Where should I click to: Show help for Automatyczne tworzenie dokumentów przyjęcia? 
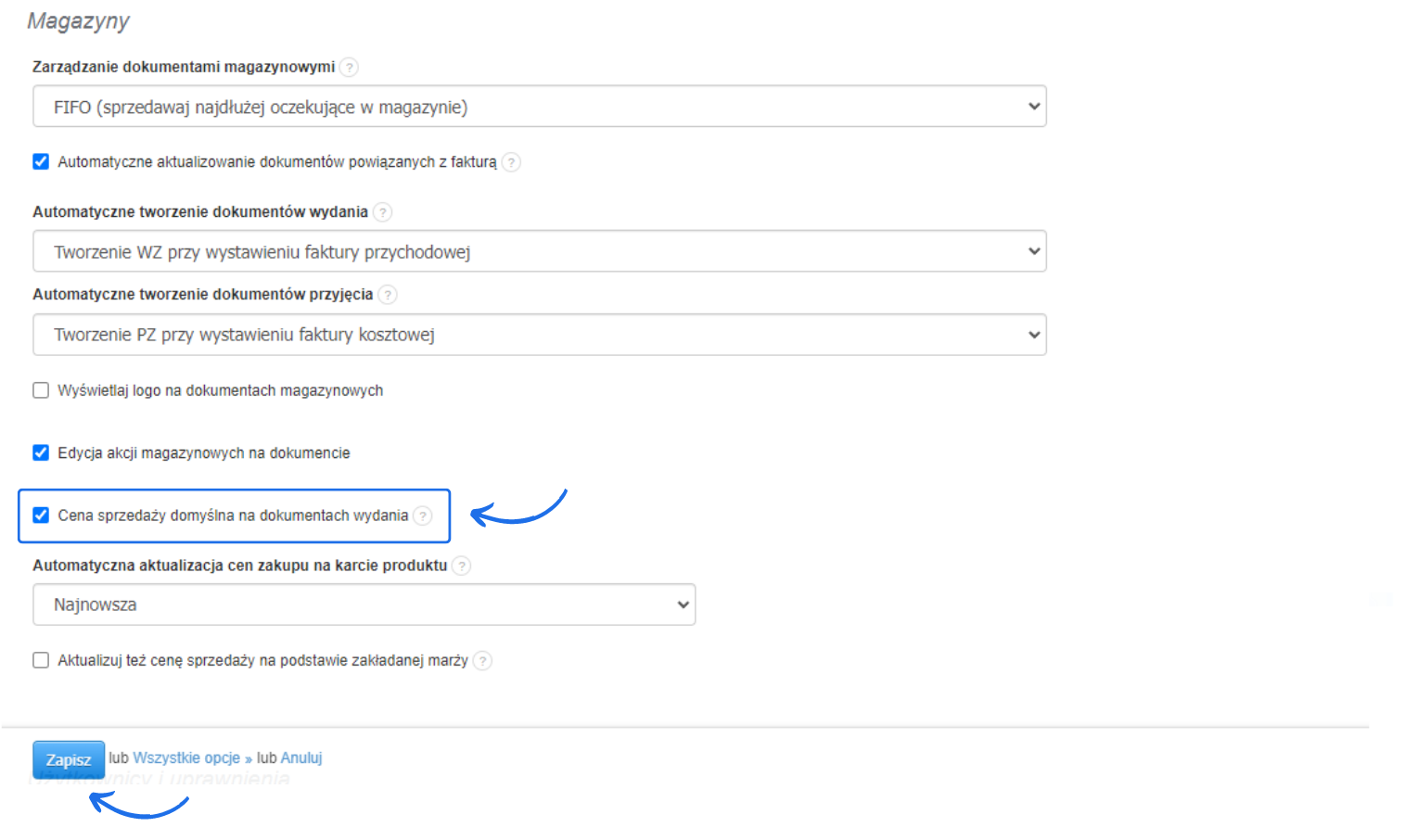pyautogui.click(x=388, y=295)
